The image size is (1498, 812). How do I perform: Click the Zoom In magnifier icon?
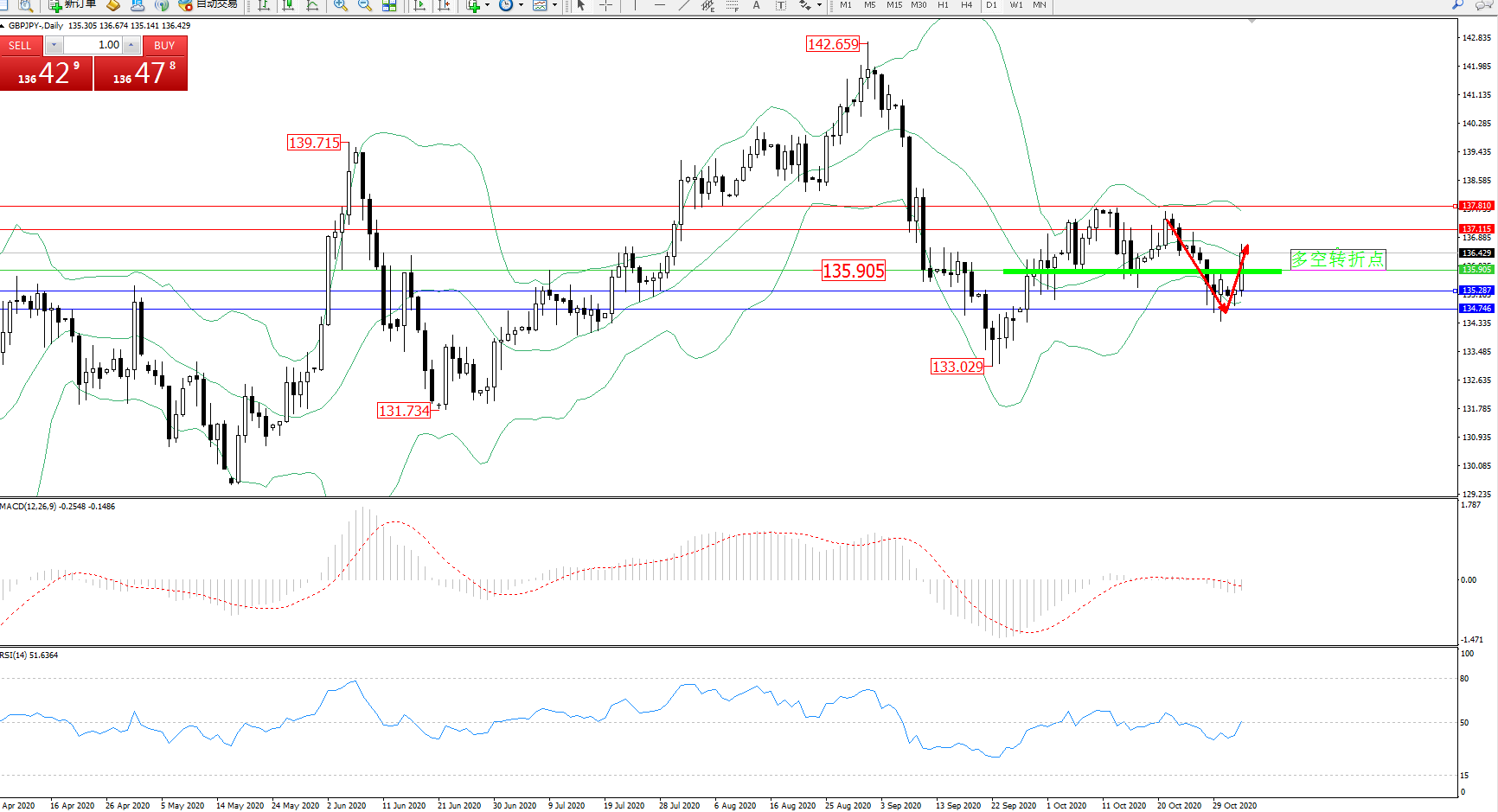coord(341,5)
